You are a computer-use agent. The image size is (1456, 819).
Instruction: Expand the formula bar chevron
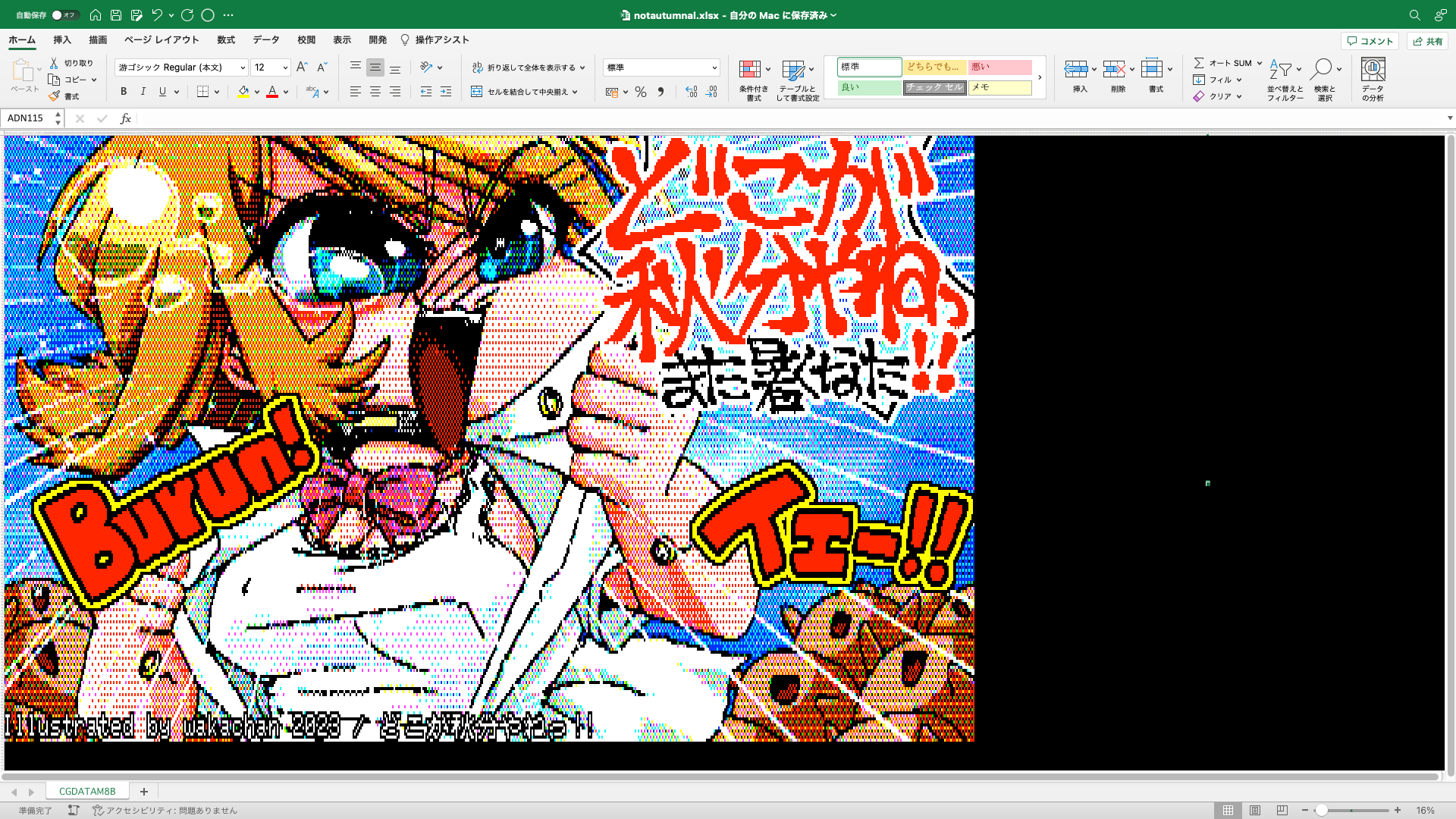(1450, 118)
